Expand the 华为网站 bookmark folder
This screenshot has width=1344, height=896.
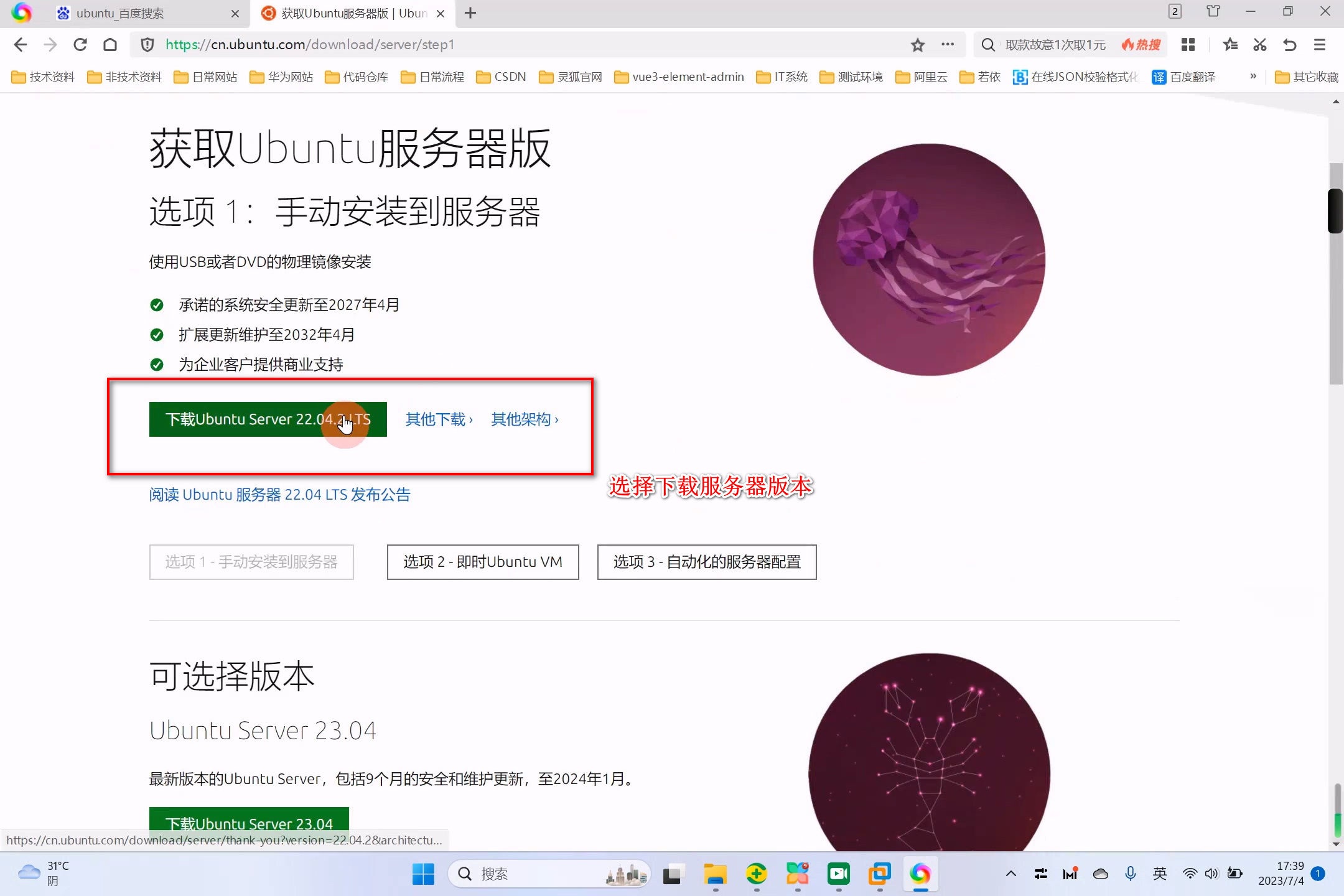coord(281,77)
